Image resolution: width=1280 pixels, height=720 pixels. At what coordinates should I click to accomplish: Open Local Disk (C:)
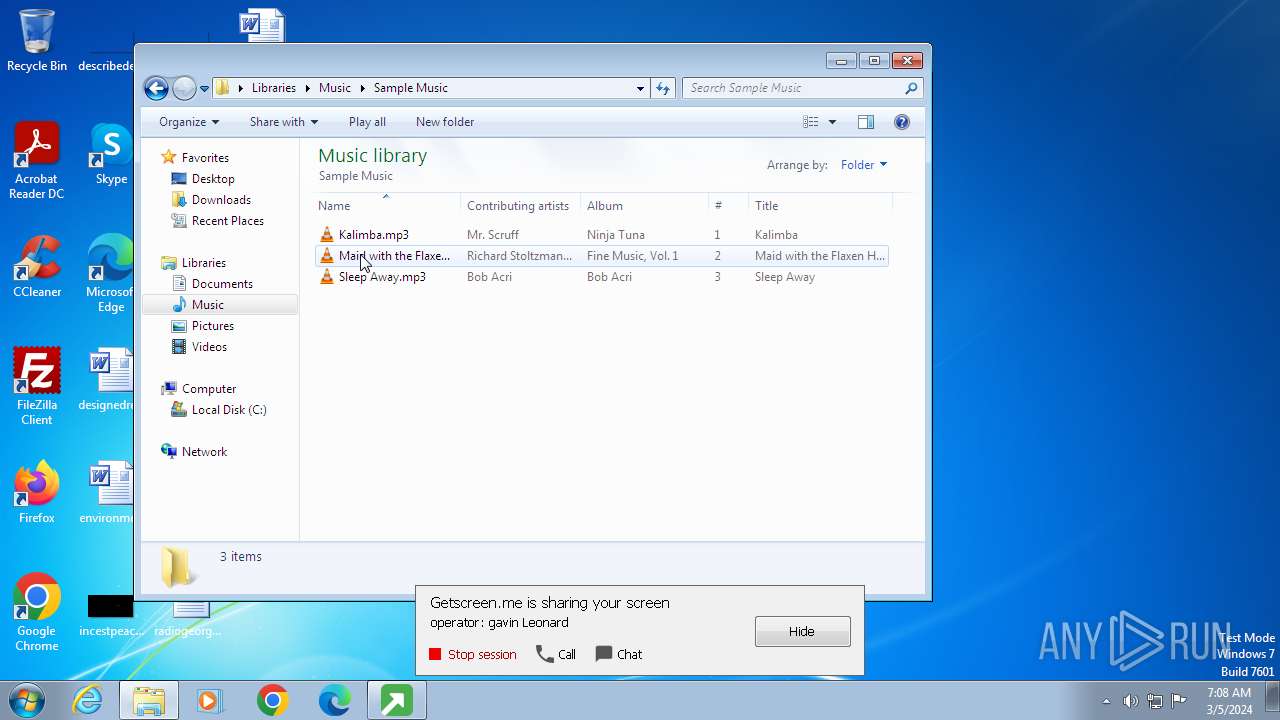[x=229, y=410]
